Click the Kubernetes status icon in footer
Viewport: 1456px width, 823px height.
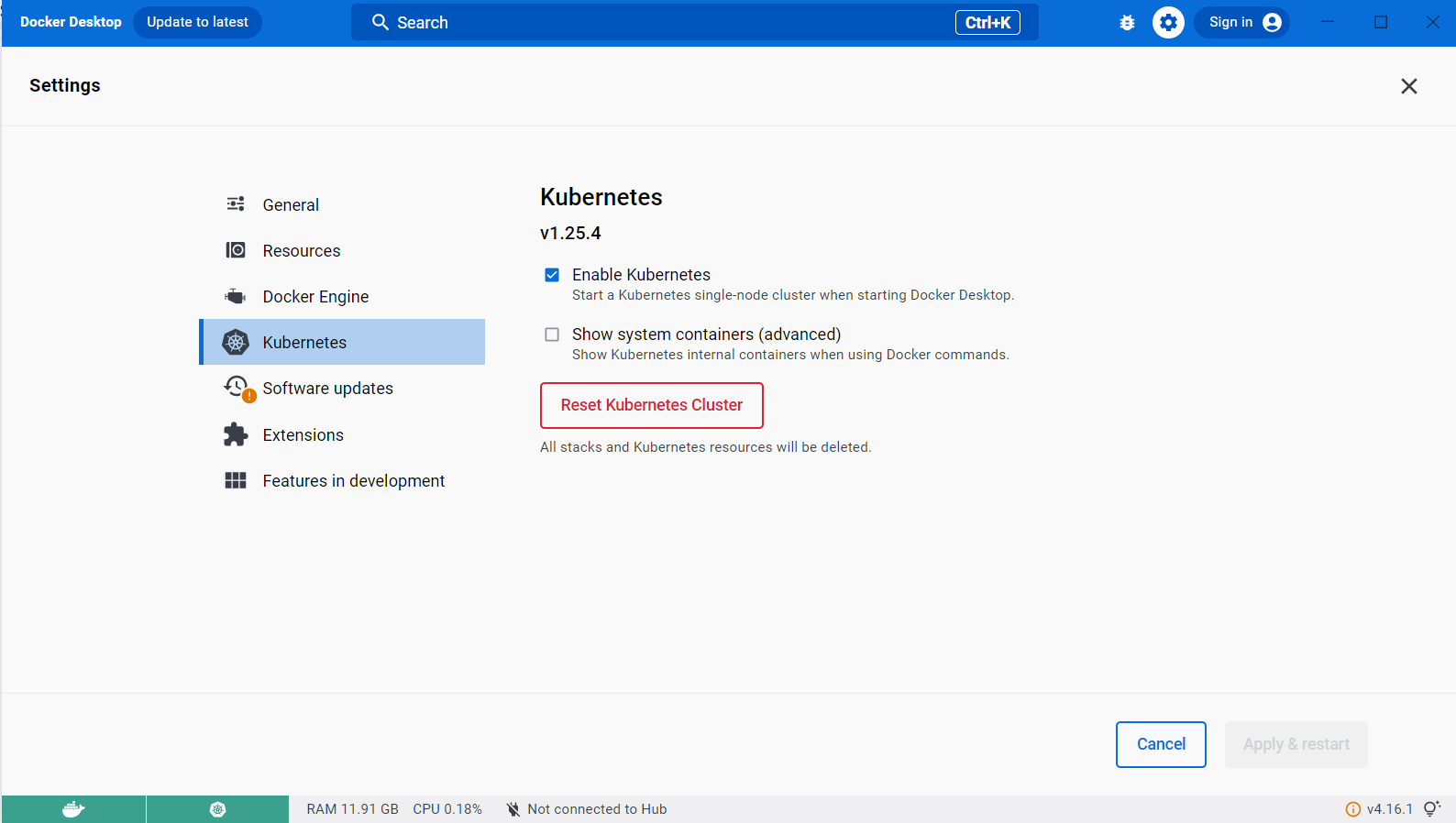pyautogui.click(x=217, y=809)
